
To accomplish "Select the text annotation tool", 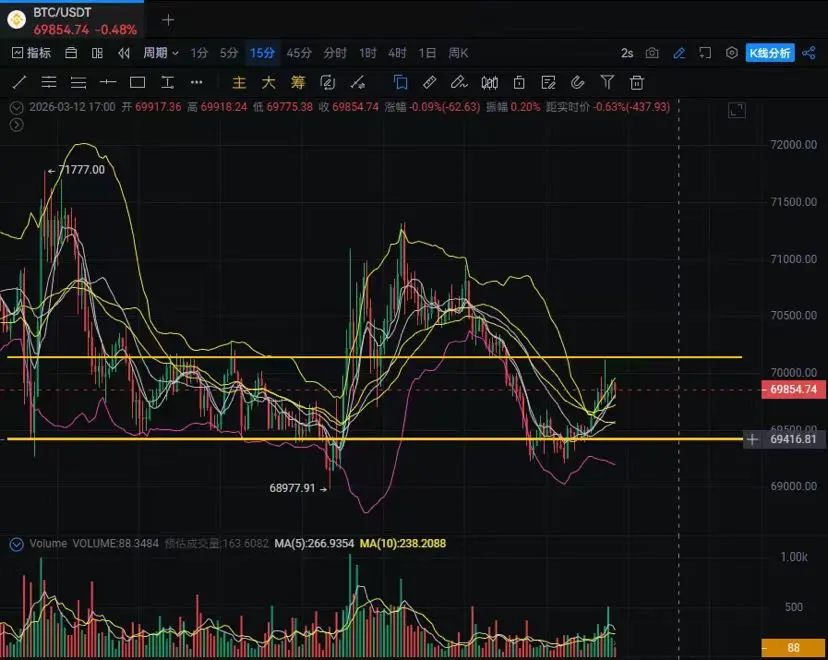I will [167, 82].
